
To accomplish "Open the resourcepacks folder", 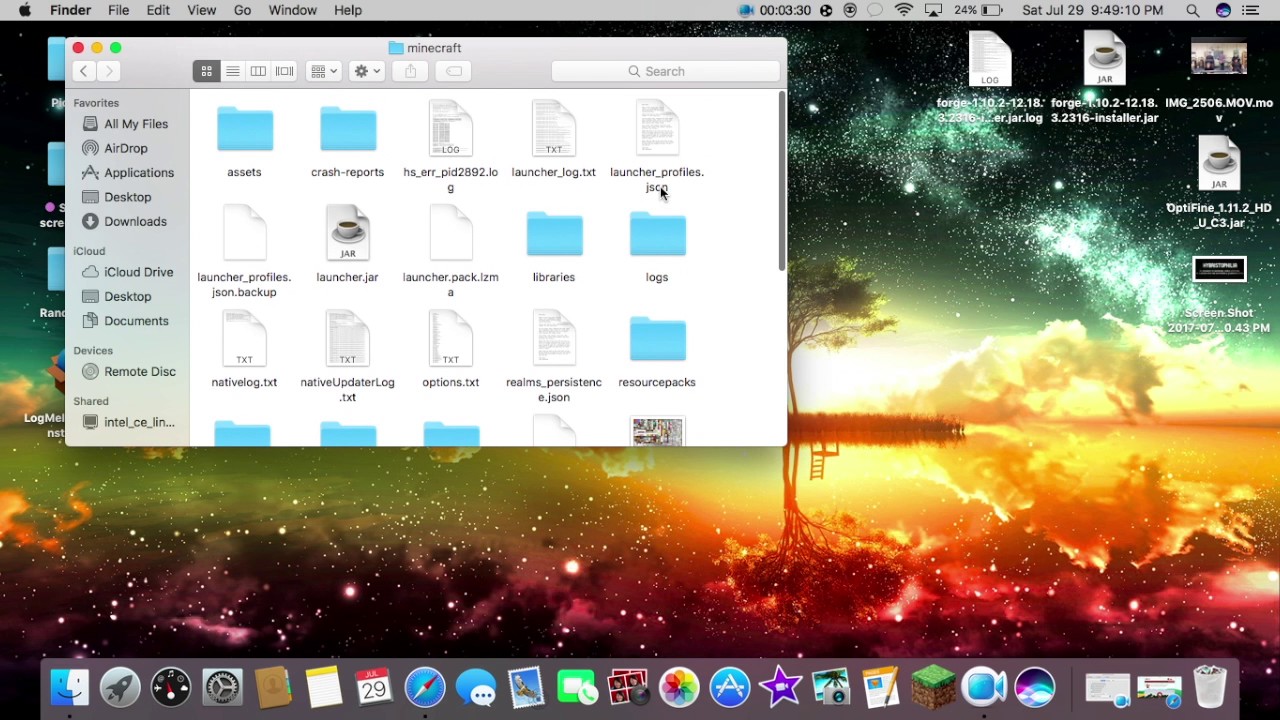I will click(657, 341).
